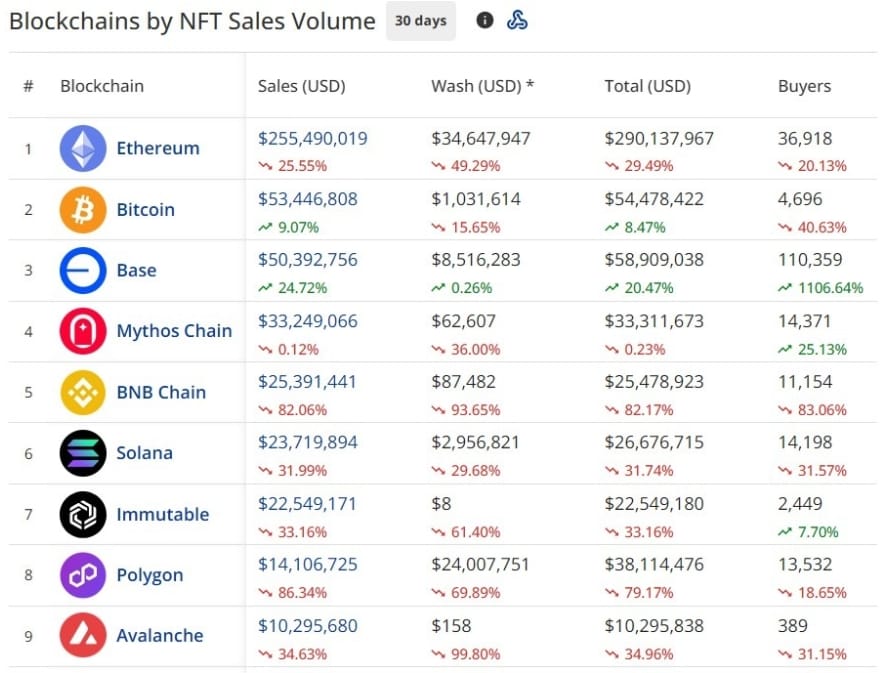Image resolution: width=889 pixels, height=673 pixels.
Task: Sort table by Buyers column header
Action: tap(804, 86)
